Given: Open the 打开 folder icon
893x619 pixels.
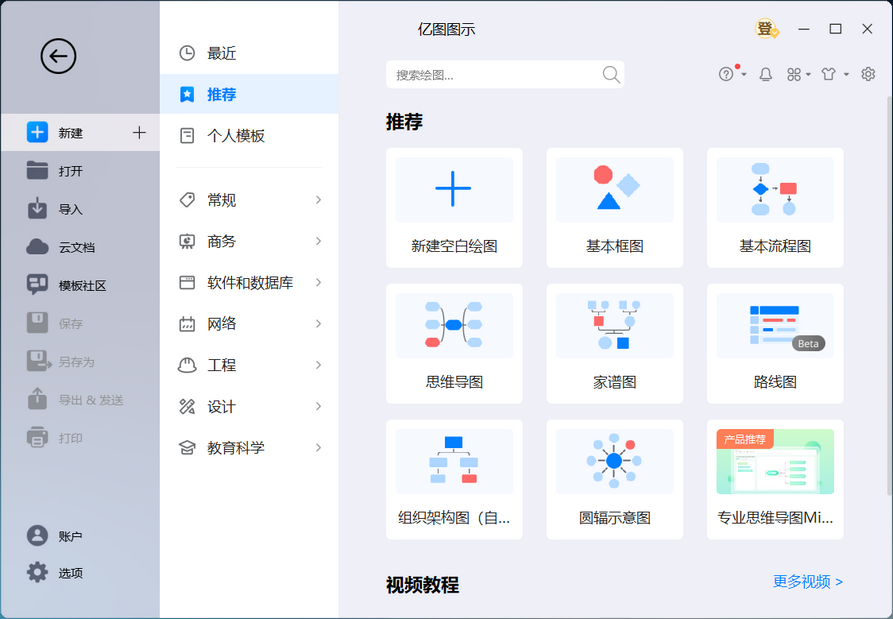Looking at the screenshot, I should pos(37,170).
